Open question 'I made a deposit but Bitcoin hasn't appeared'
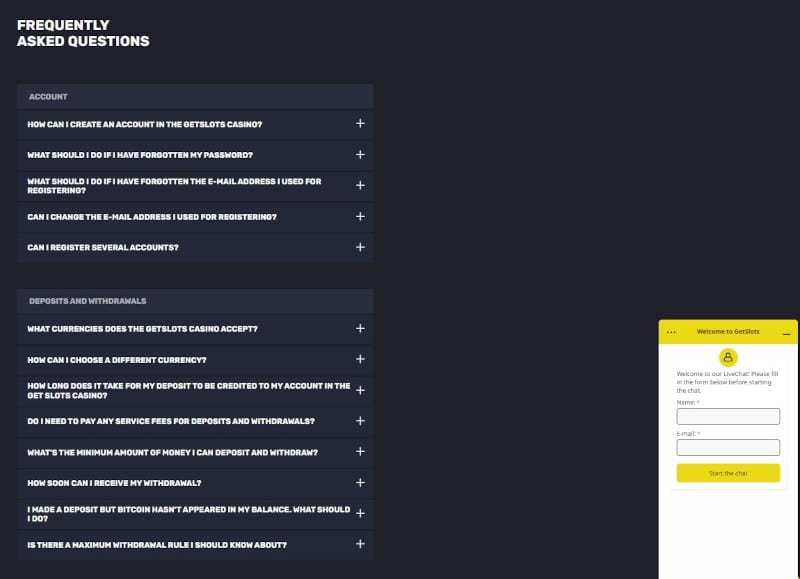The image size is (800, 579). 195,514
